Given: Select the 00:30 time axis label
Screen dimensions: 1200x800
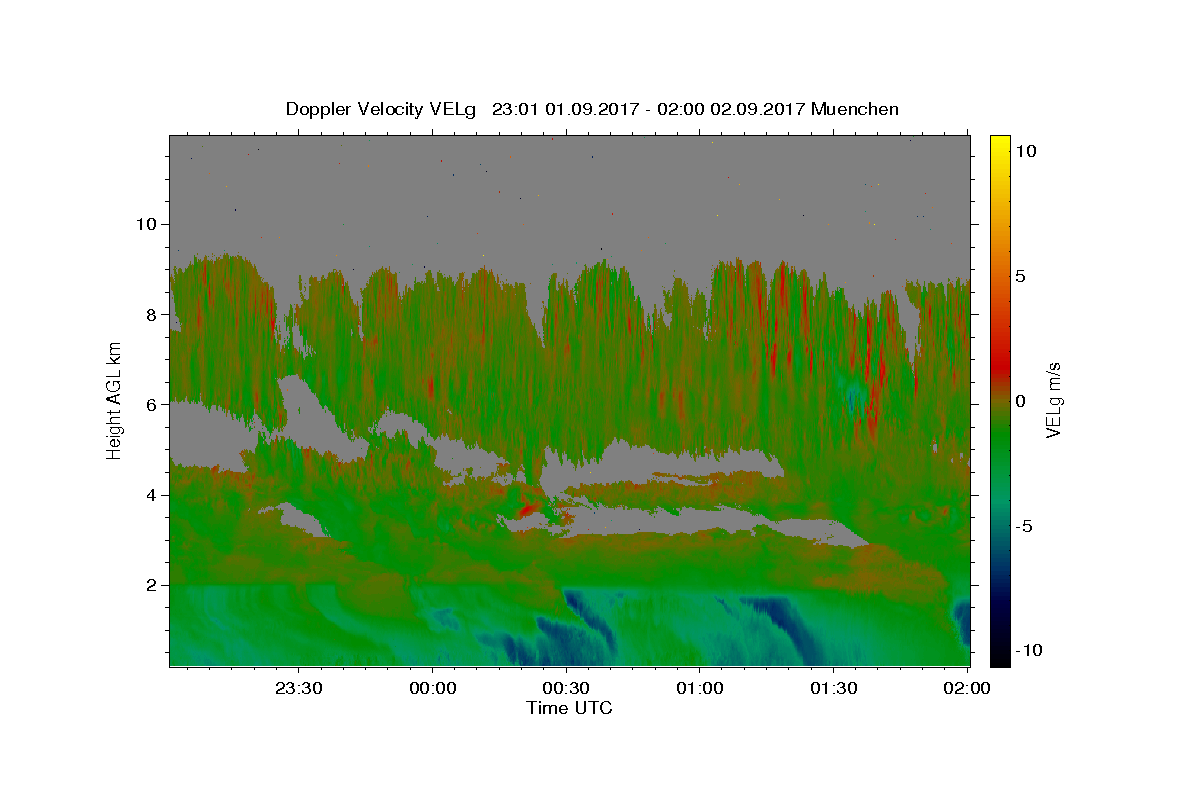Looking at the screenshot, I should click(566, 688).
